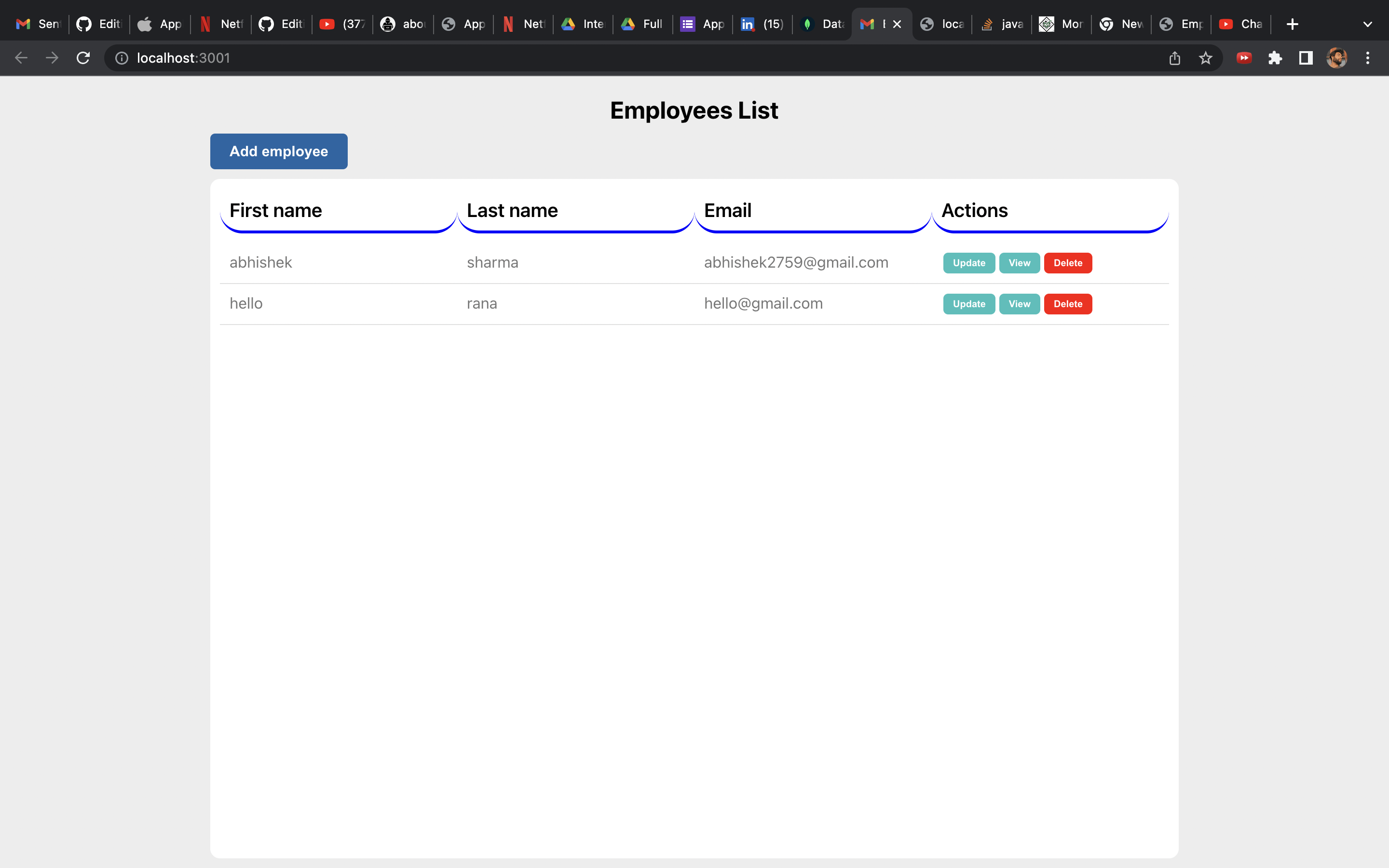Switch to the Data MongoDB tab
This screenshot has width=1389, height=868.
click(x=822, y=24)
